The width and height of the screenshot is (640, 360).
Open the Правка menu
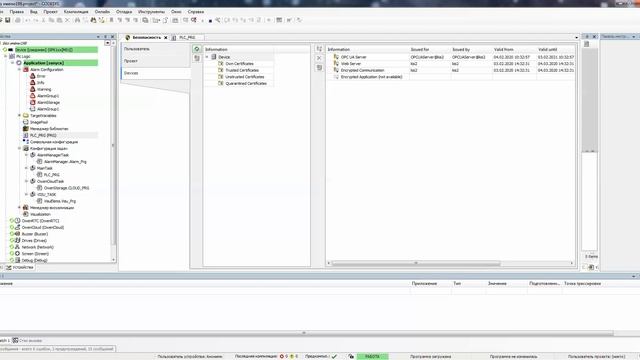click(x=17, y=12)
